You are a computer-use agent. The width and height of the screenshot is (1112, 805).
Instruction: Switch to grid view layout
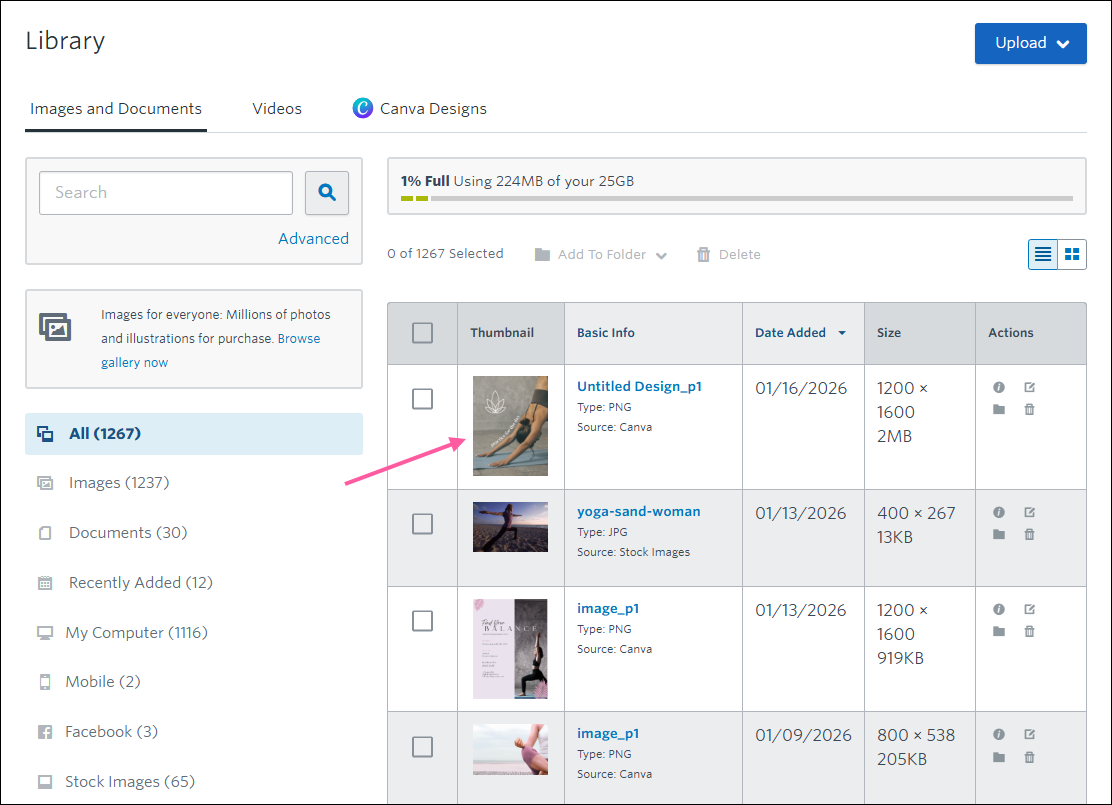pos(1071,254)
